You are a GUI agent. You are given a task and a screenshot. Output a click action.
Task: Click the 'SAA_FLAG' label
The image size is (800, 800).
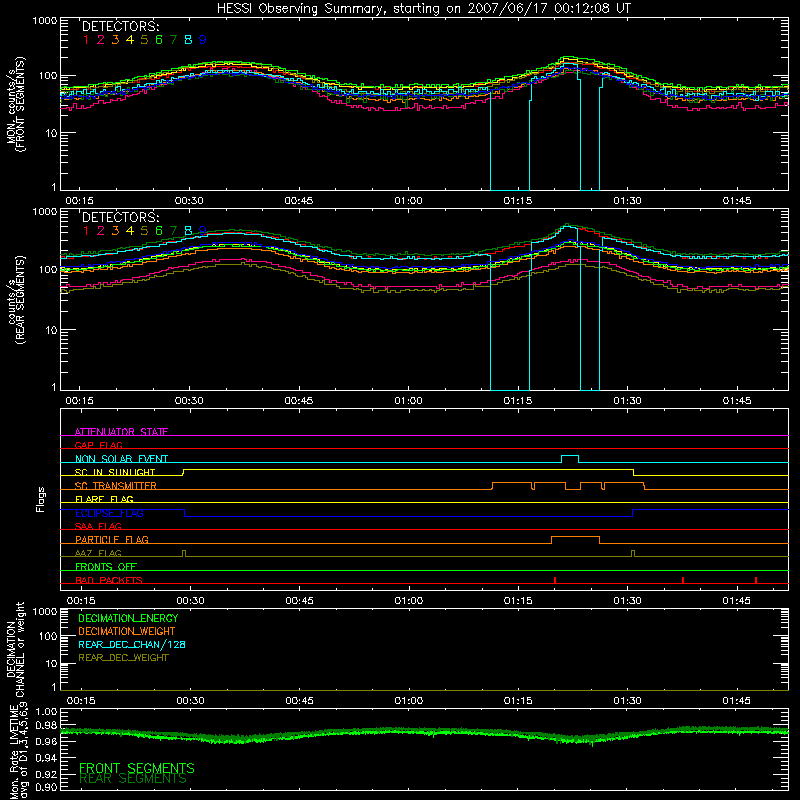(x=98, y=527)
